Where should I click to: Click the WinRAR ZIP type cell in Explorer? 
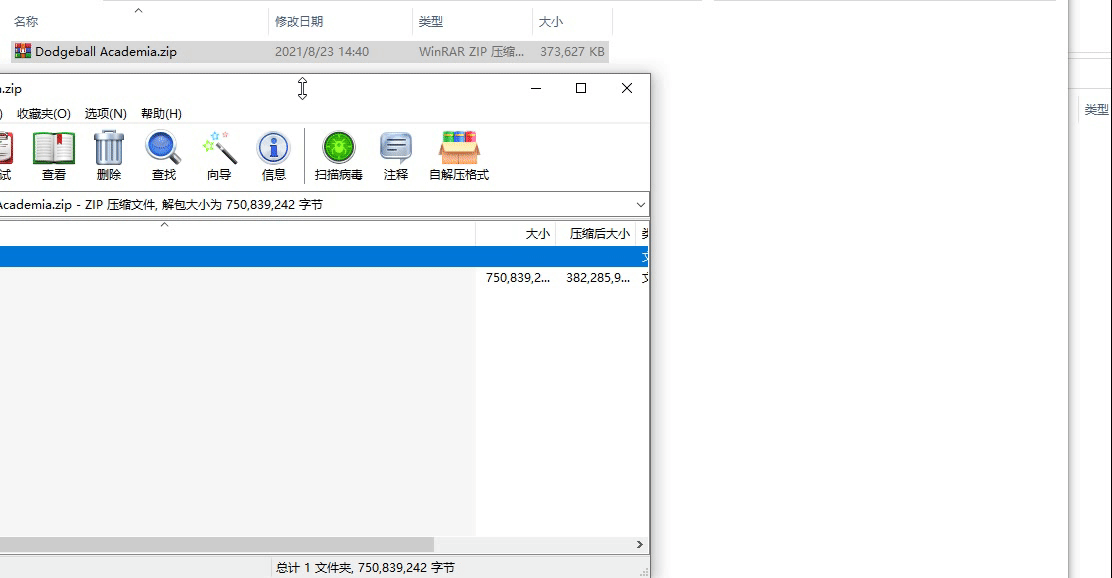[472, 52]
